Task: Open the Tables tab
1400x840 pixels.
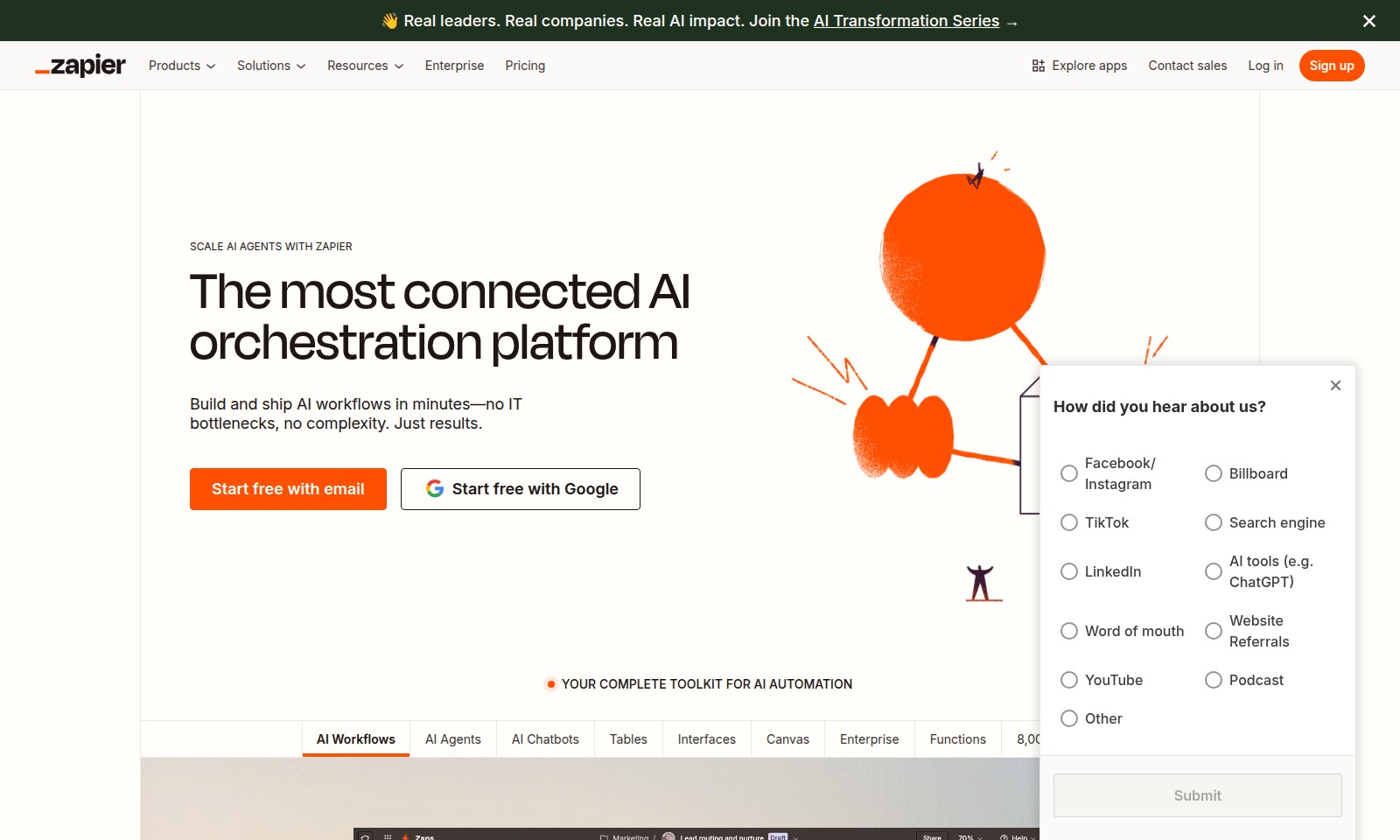Action: tap(628, 739)
